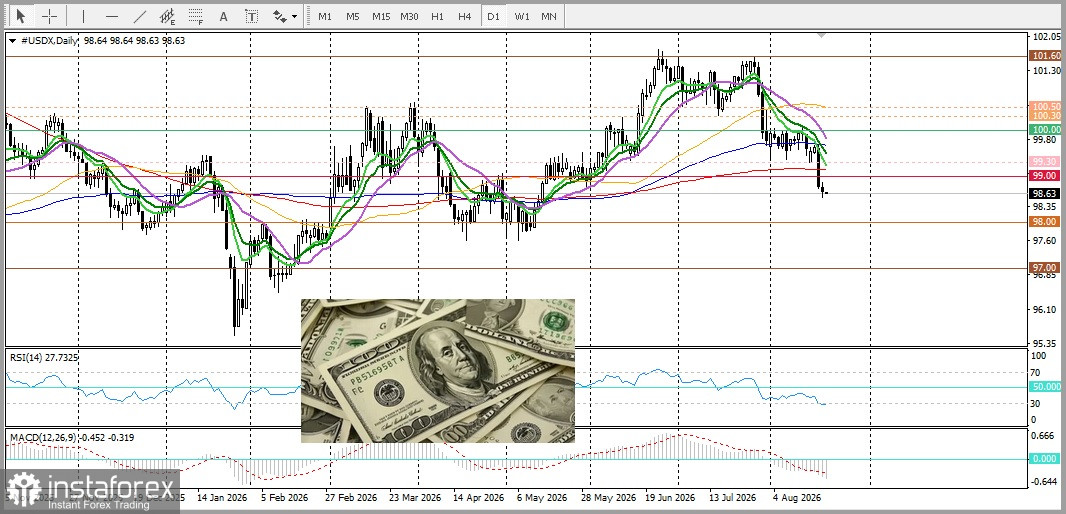The image size is (1066, 514).
Task: Switch to the H1 timeframe
Action: pos(438,16)
